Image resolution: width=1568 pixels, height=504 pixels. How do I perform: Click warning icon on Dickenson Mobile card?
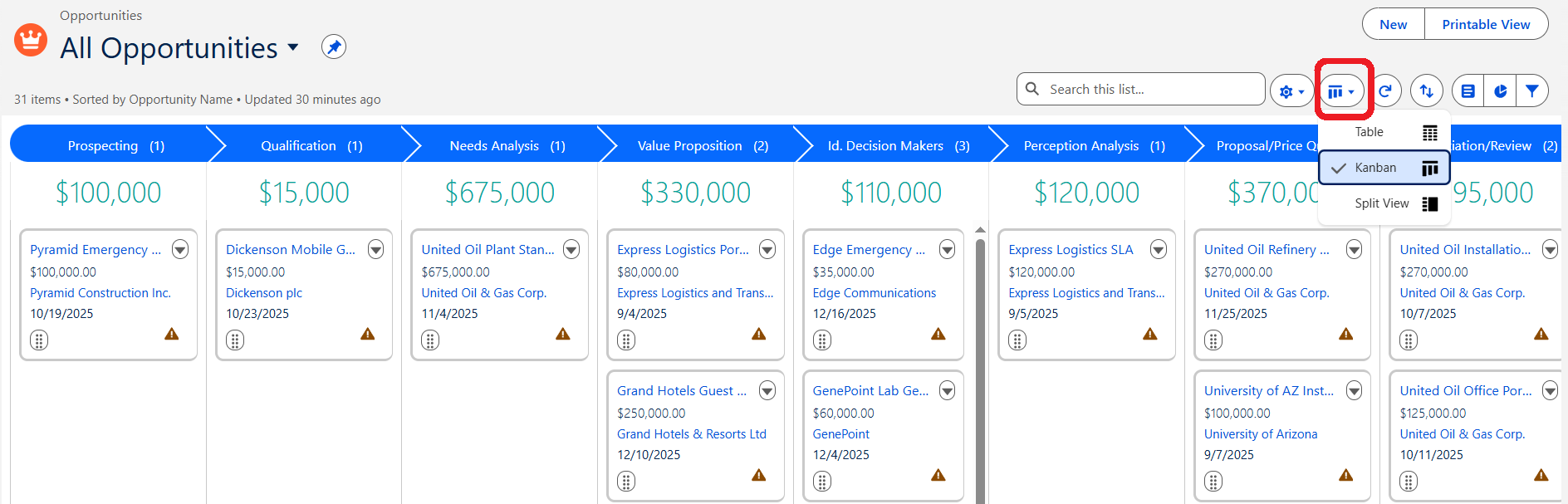pyautogui.click(x=368, y=334)
